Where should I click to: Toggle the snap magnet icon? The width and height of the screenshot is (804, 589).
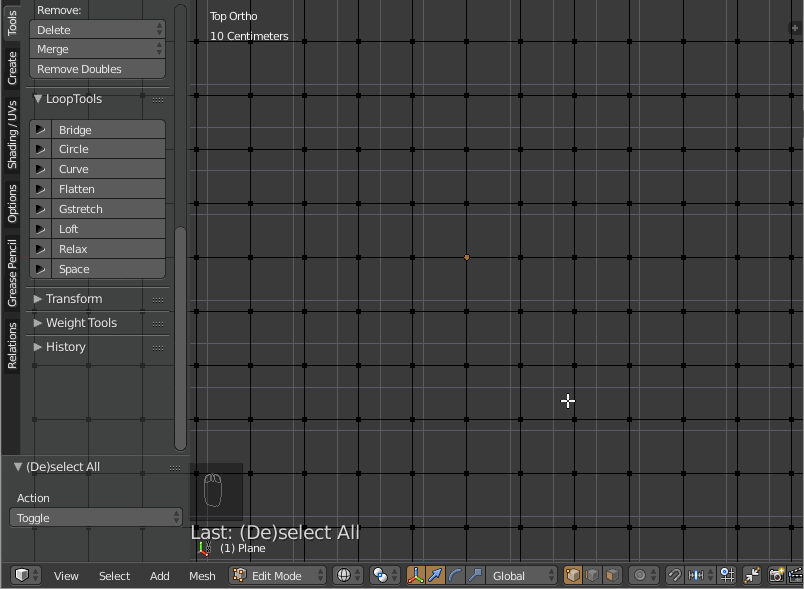pos(675,575)
